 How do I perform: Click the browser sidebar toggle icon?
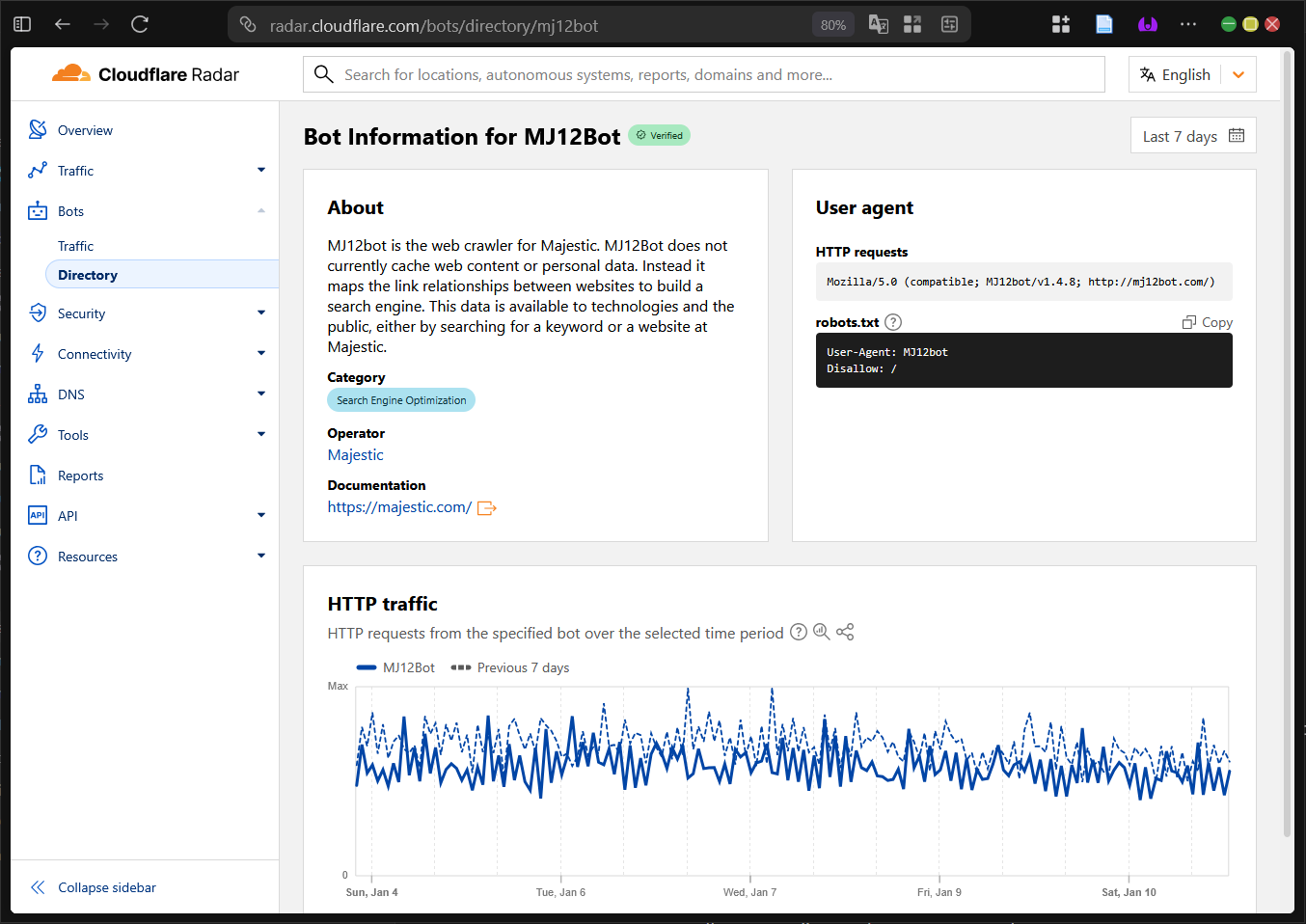[22, 24]
